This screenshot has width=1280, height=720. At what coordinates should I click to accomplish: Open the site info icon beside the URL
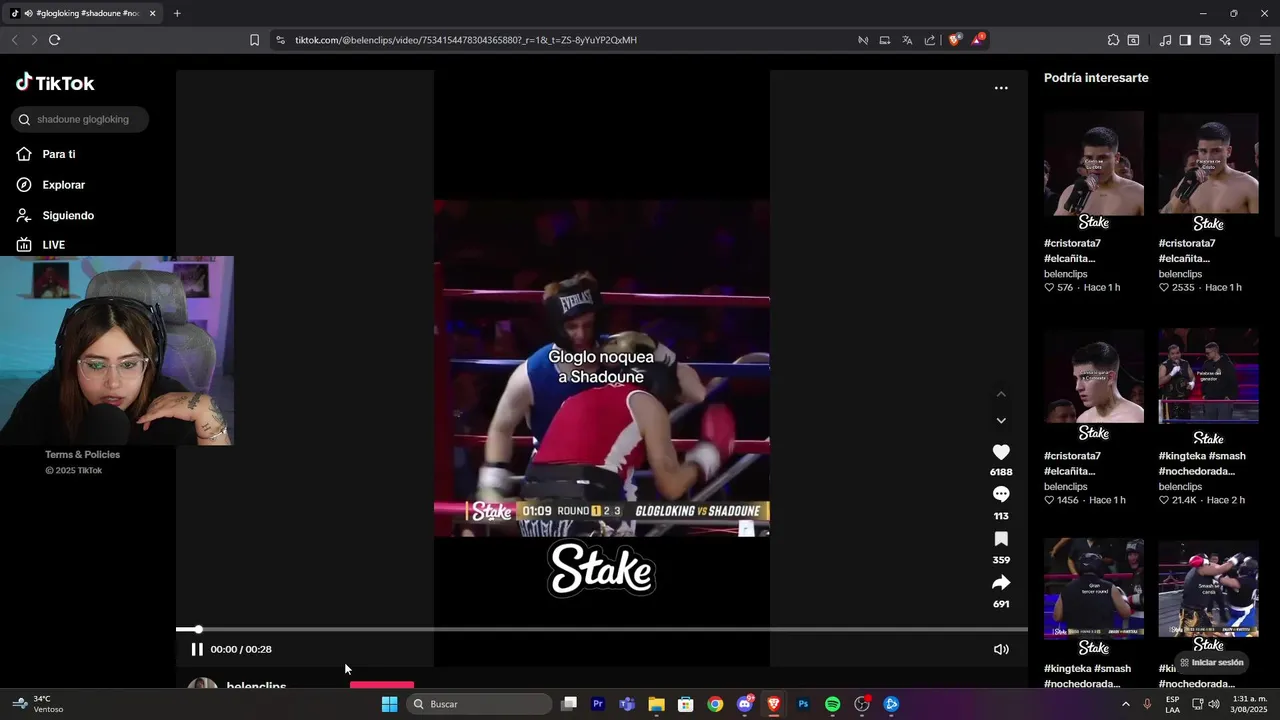click(x=280, y=40)
